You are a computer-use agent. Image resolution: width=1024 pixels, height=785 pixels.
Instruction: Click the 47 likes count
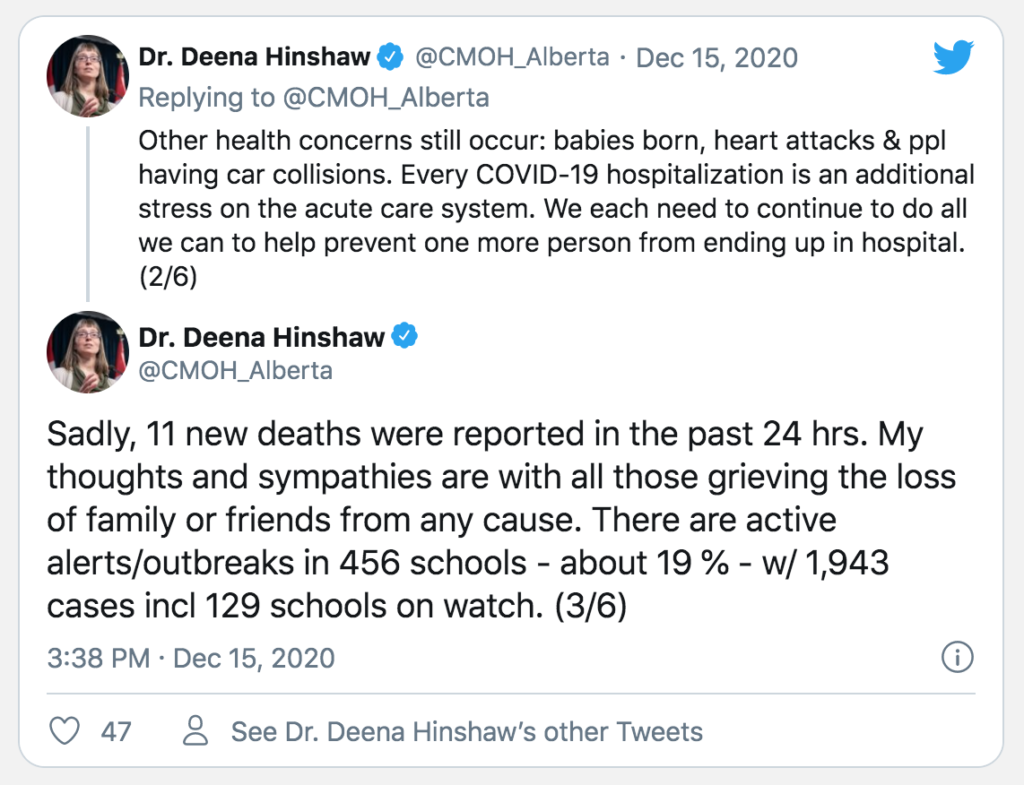116,731
